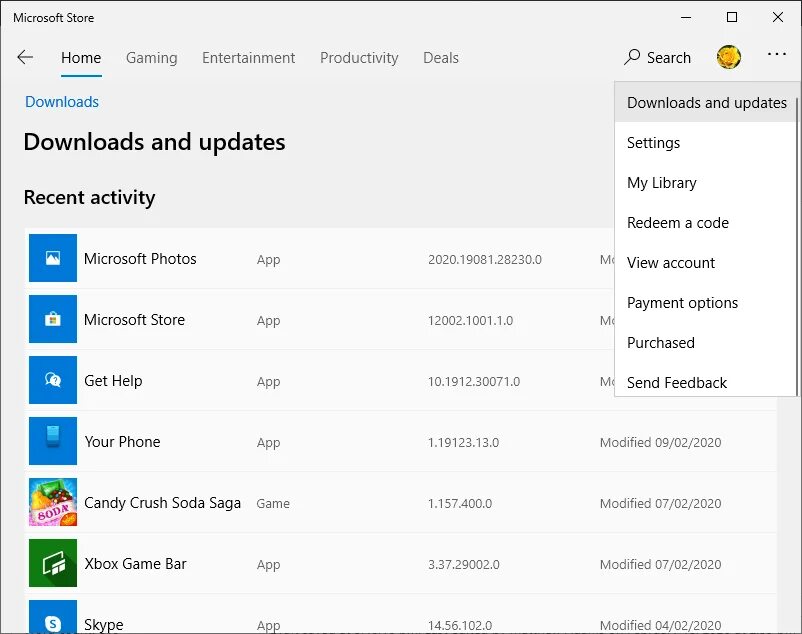This screenshot has height=634, width=802.
Task: Open the Microsoft Photos app icon
Action: coord(53,259)
